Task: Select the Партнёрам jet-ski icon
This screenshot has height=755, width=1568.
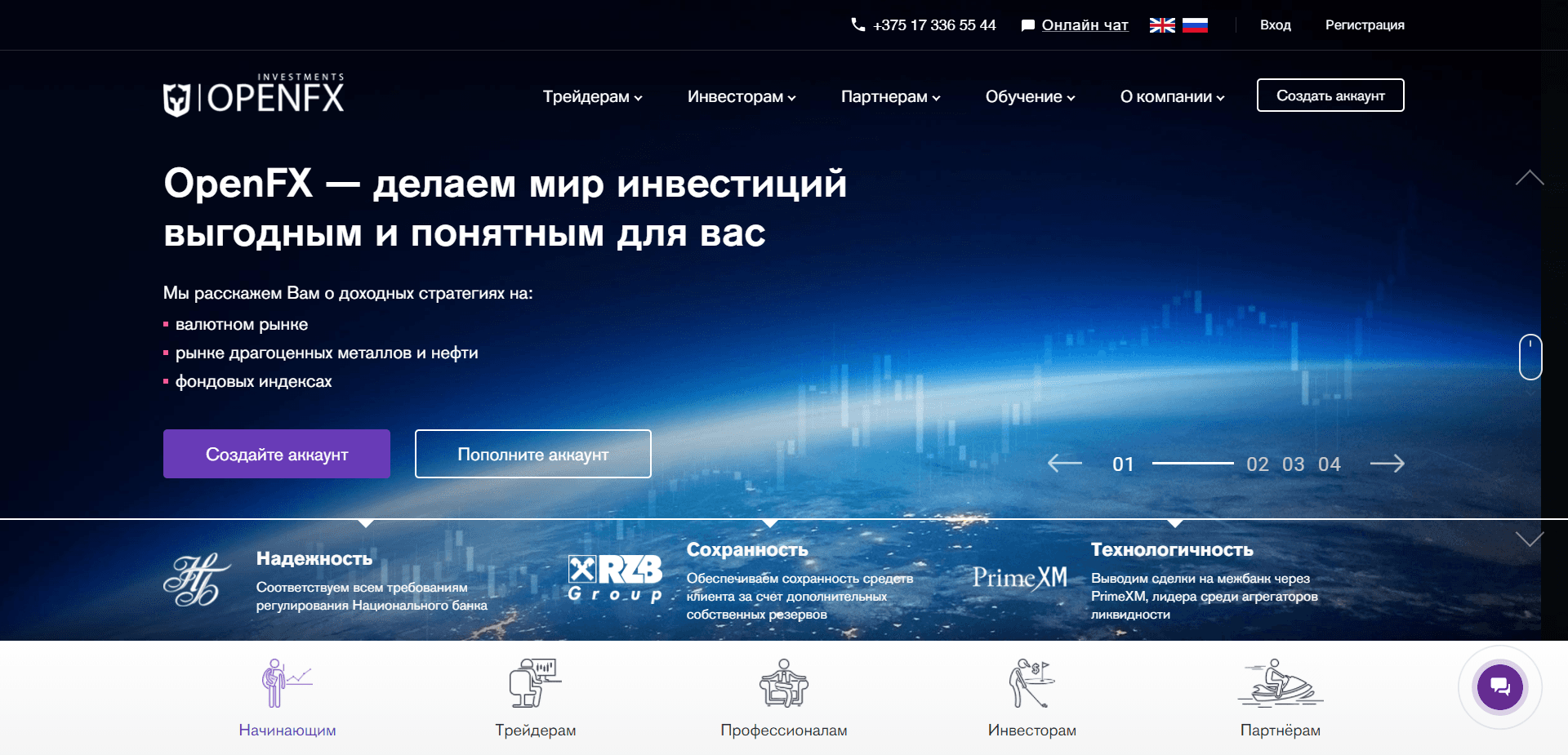Action: tap(1280, 684)
